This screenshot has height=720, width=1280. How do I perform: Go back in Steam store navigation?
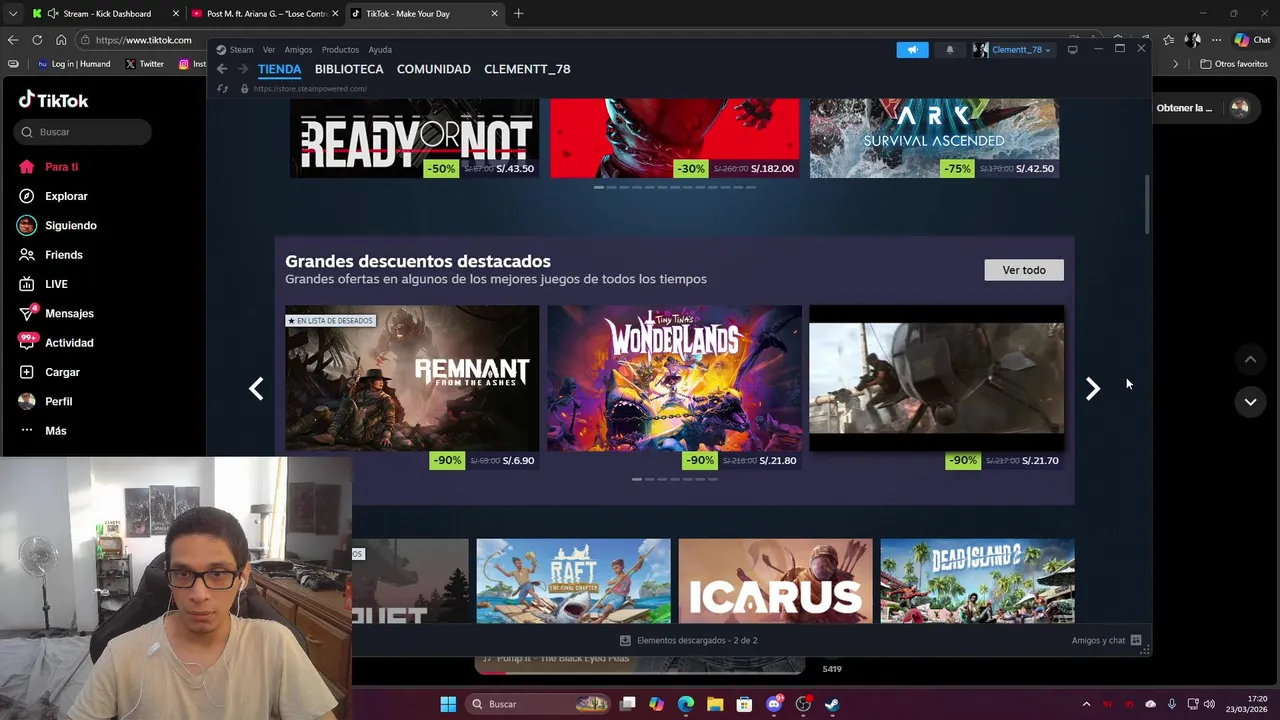222,69
